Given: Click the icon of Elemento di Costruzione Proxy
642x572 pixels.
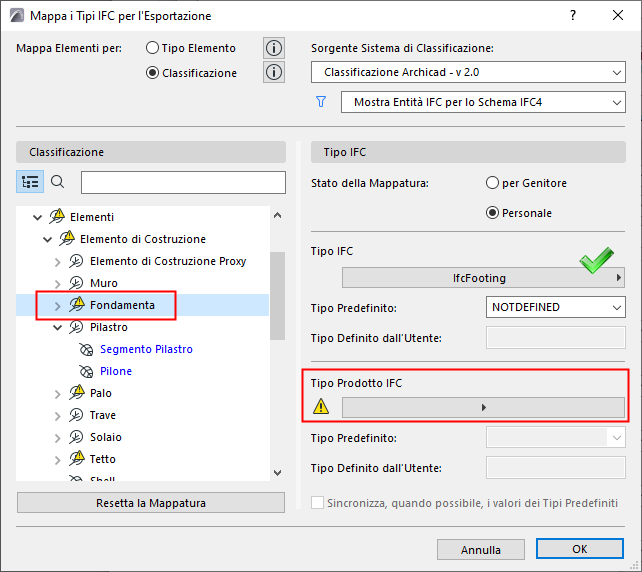Looking at the screenshot, I should (76, 261).
